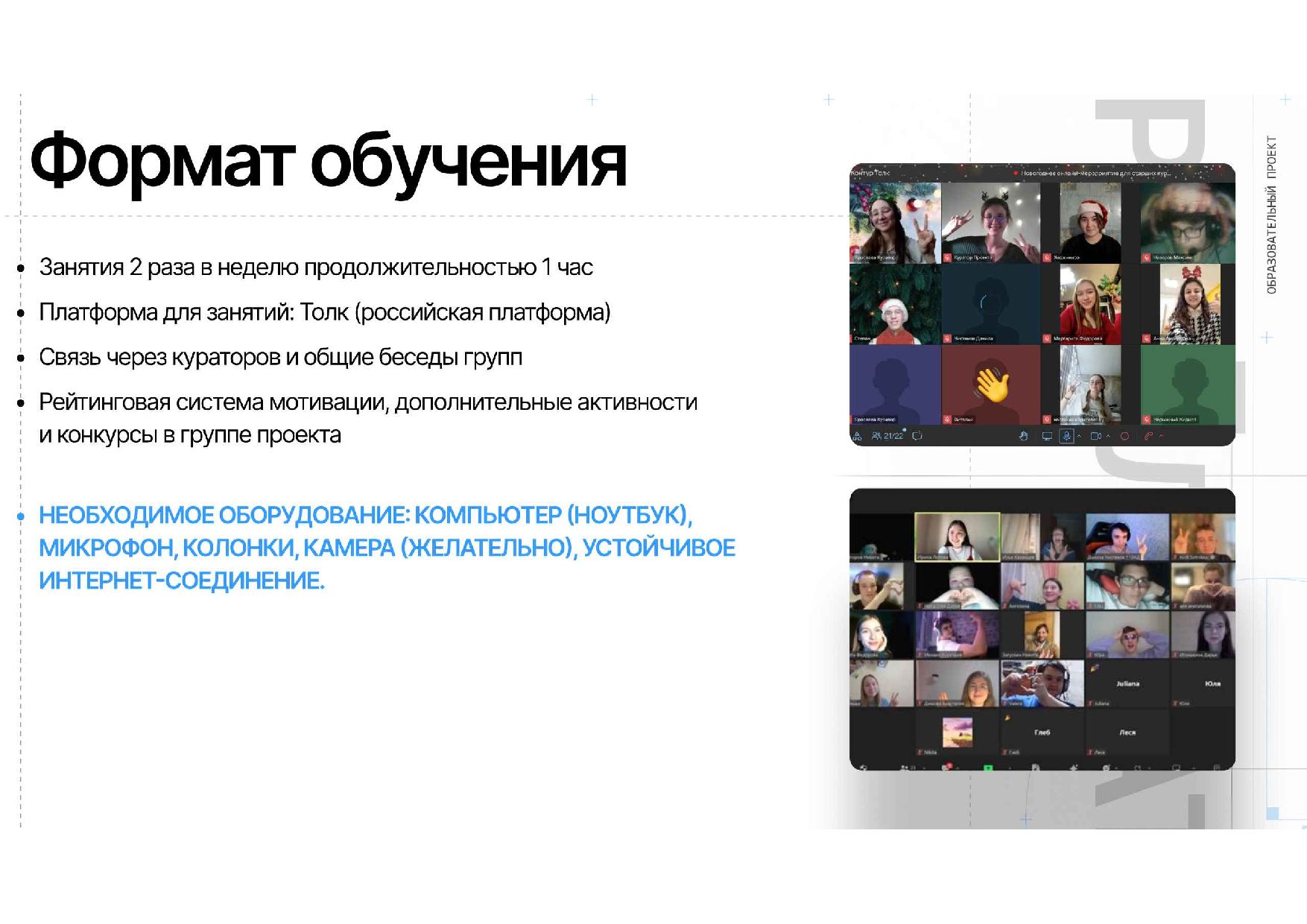1307x924 pixels.
Task: Click the shapes icon in bottom-left of Толк
Action: [x=857, y=437]
